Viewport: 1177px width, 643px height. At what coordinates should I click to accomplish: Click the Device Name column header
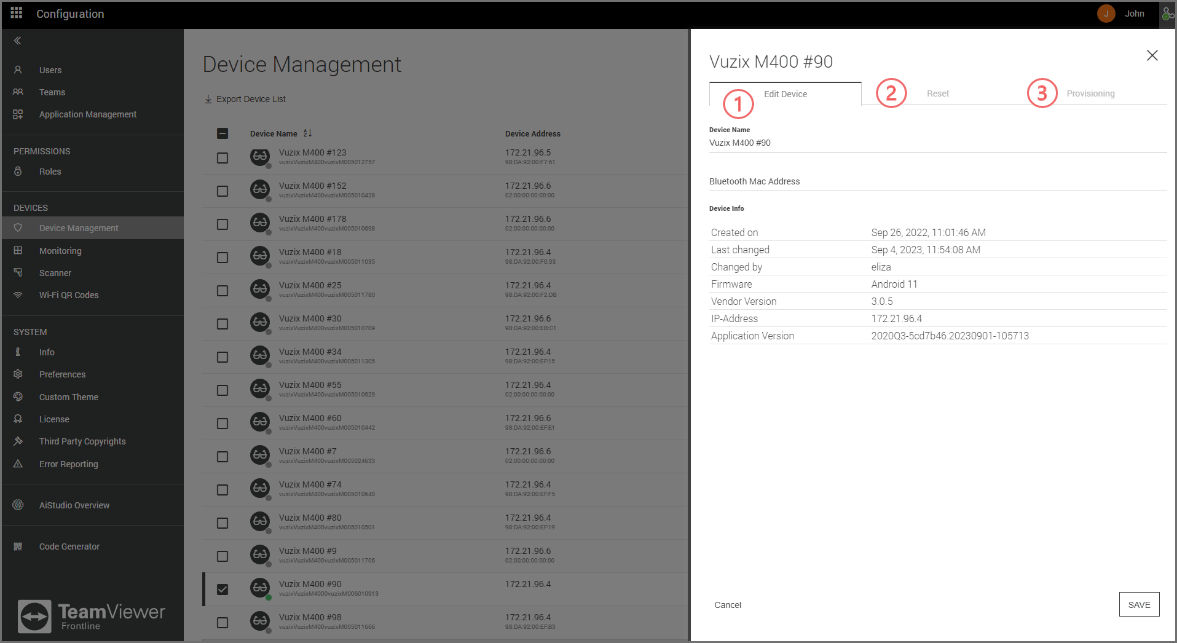pos(273,134)
